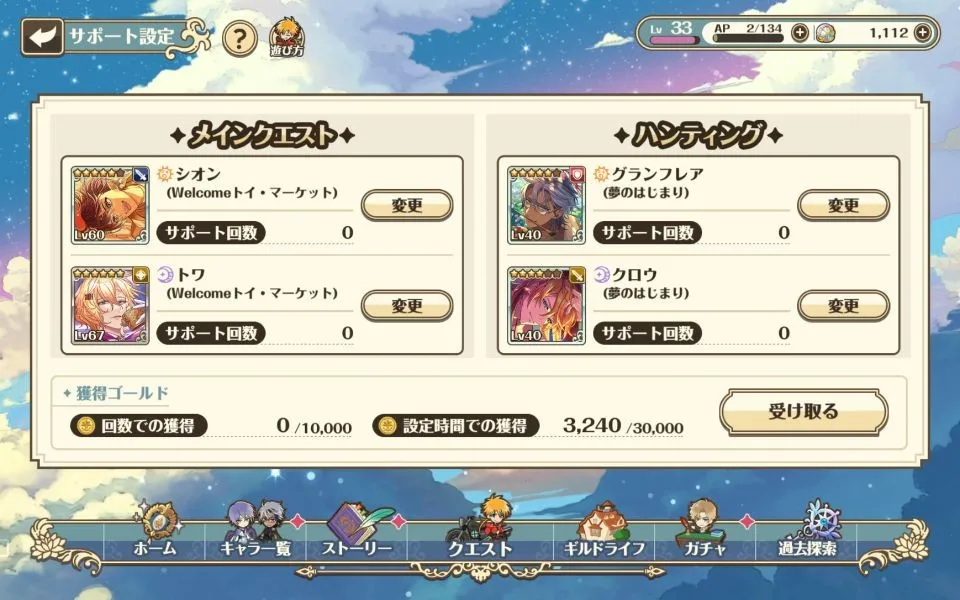Open ギルドライフ house icon
Viewport: 960px width, 600px height.
tap(604, 532)
